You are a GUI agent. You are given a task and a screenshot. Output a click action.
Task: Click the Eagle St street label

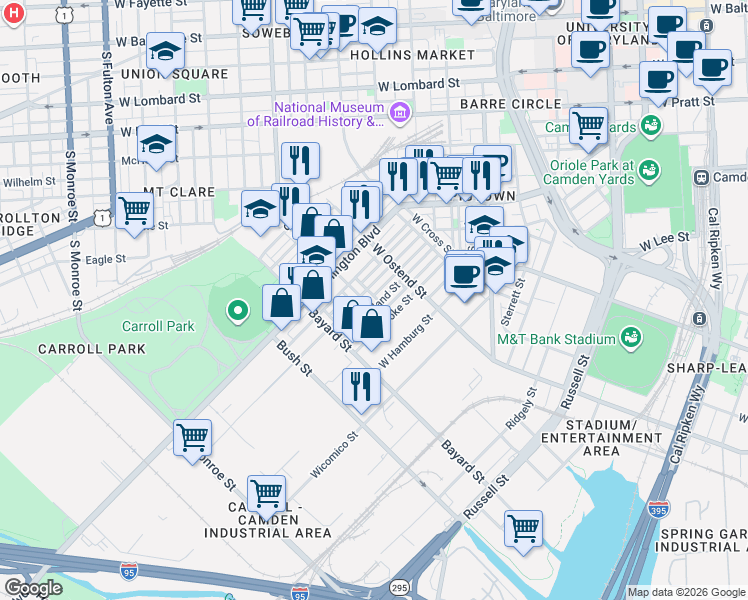105,259
